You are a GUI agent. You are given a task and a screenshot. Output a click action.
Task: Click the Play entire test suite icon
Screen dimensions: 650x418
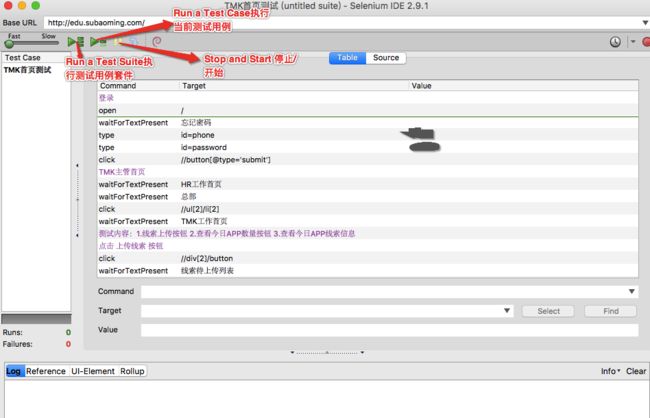(x=76, y=41)
